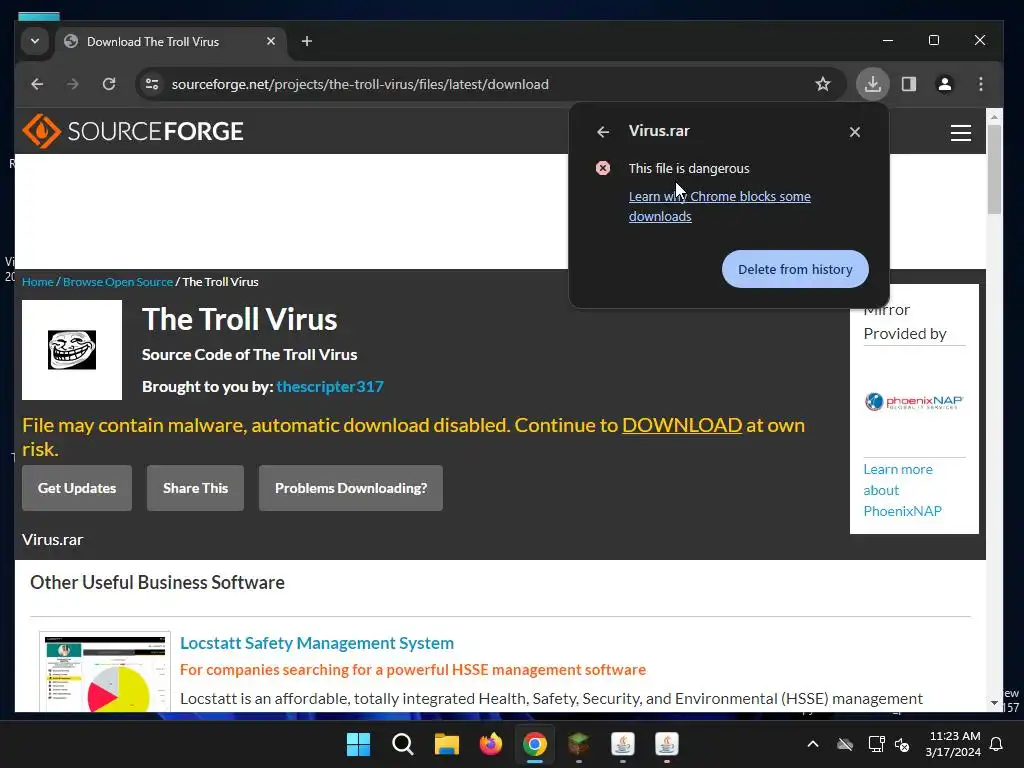The image size is (1024, 768).
Task: Open Locstatt Safety Management System link
Action: (317, 643)
